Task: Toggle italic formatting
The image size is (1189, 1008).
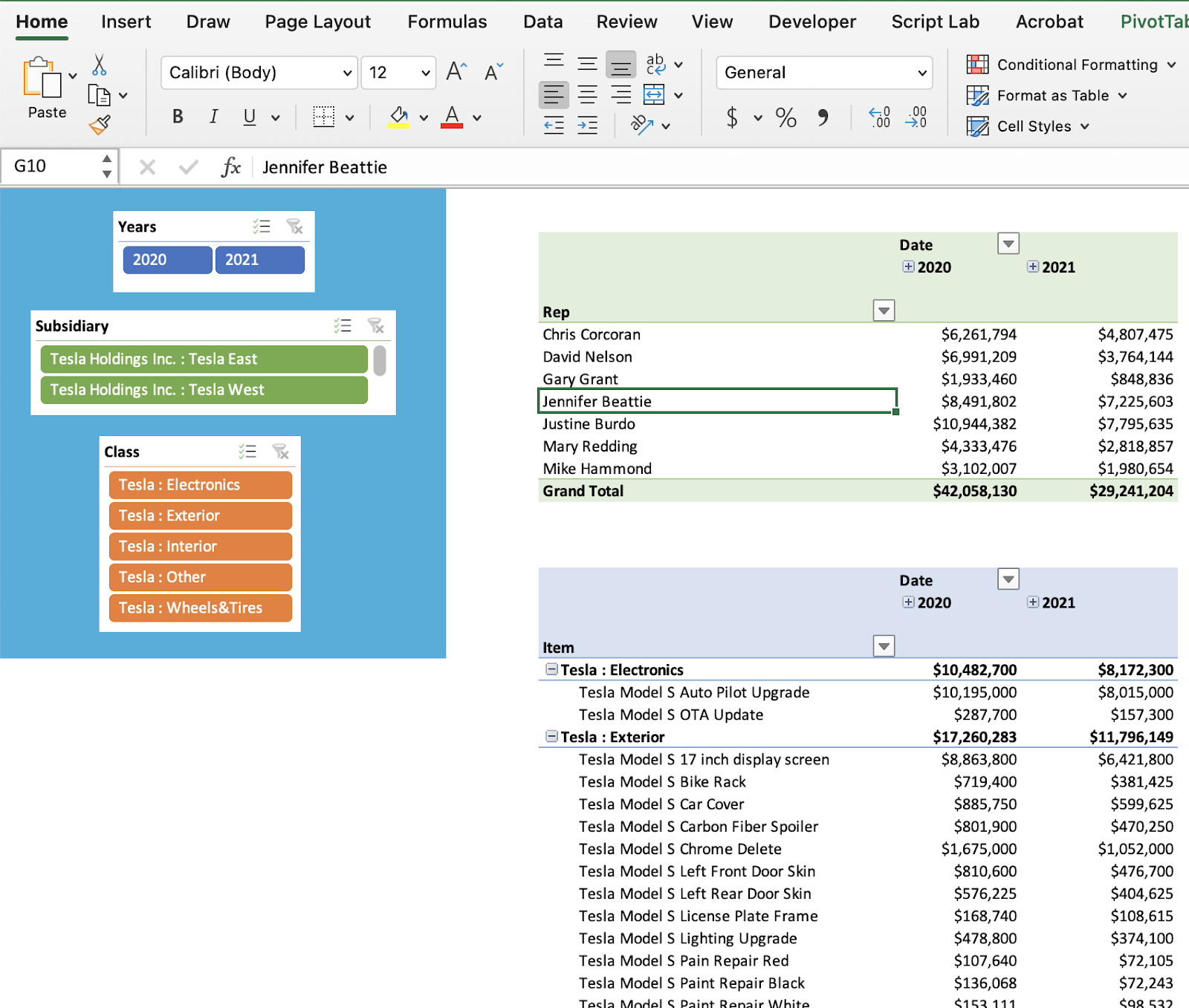Action: coord(214,117)
